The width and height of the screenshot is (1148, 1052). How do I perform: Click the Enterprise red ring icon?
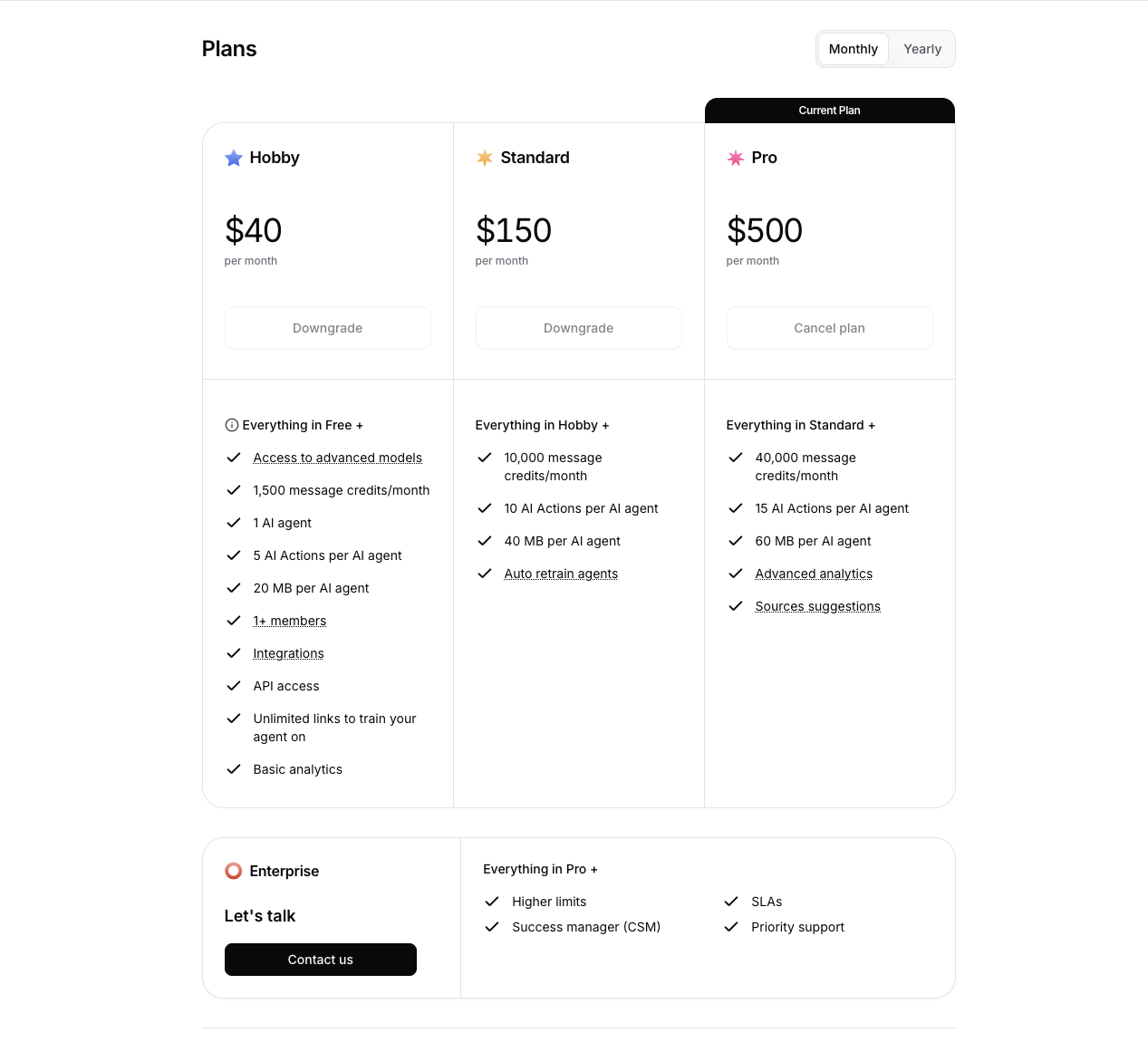pyautogui.click(x=233, y=871)
